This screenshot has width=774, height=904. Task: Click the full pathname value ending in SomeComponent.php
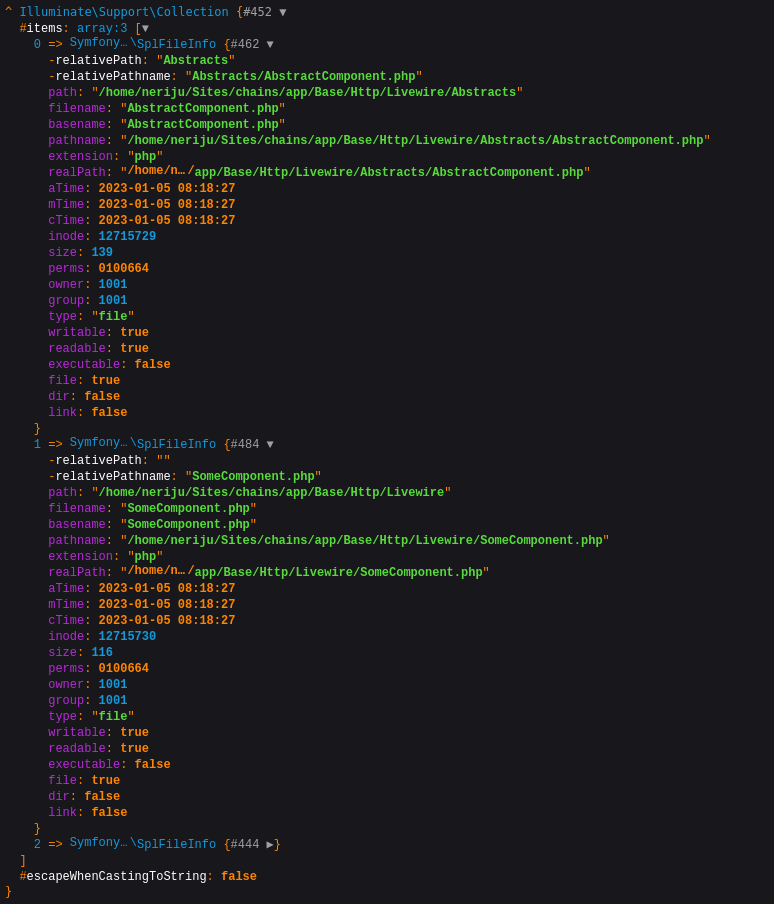[x=364, y=541]
